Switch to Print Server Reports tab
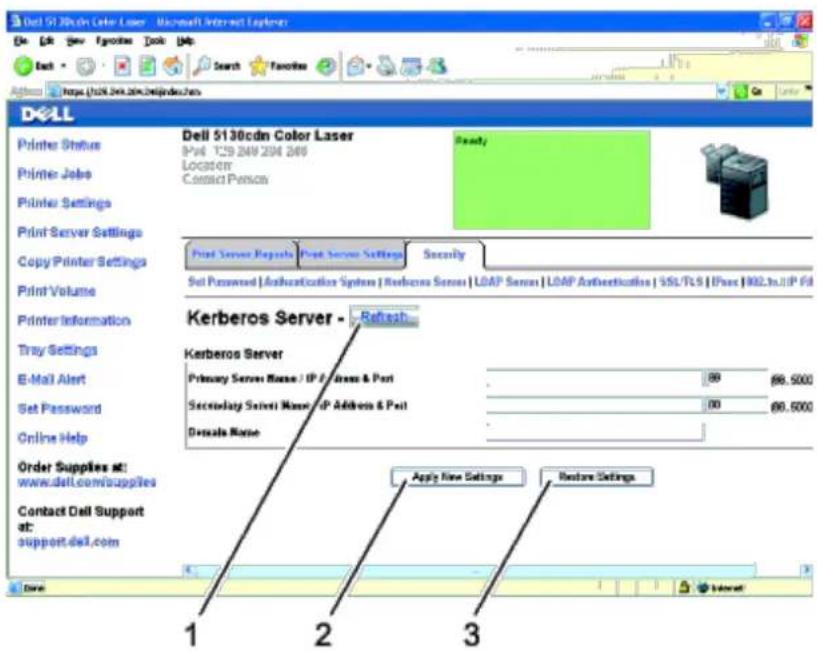The height and width of the screenshot is (651, 817). click(x=242, y=255)
